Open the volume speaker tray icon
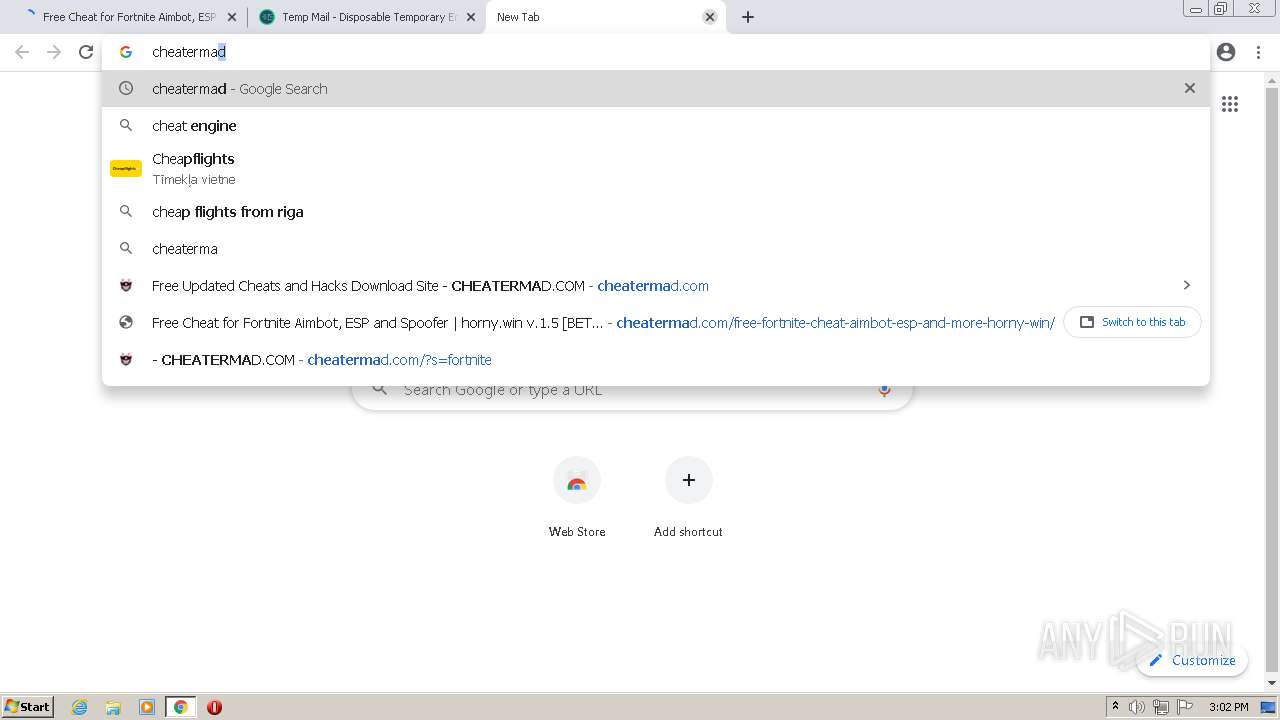The image size is (1280, 720). pyautogui.click(x=1137, y=707)
